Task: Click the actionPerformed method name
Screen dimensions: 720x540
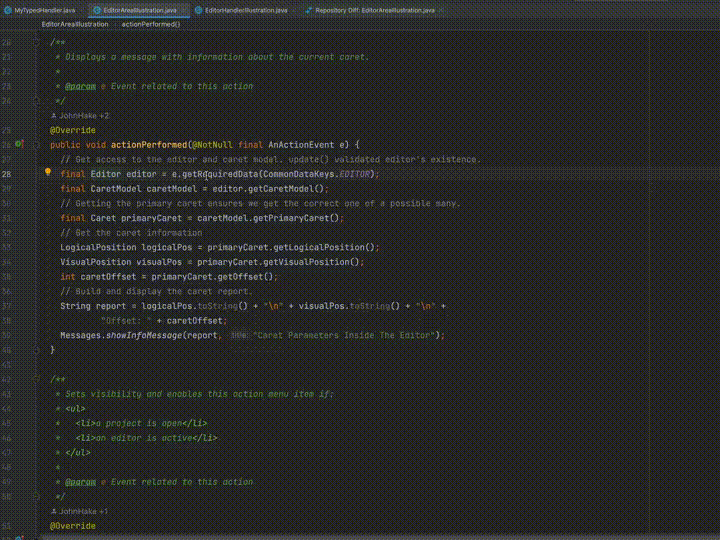Action: point(149,145)
